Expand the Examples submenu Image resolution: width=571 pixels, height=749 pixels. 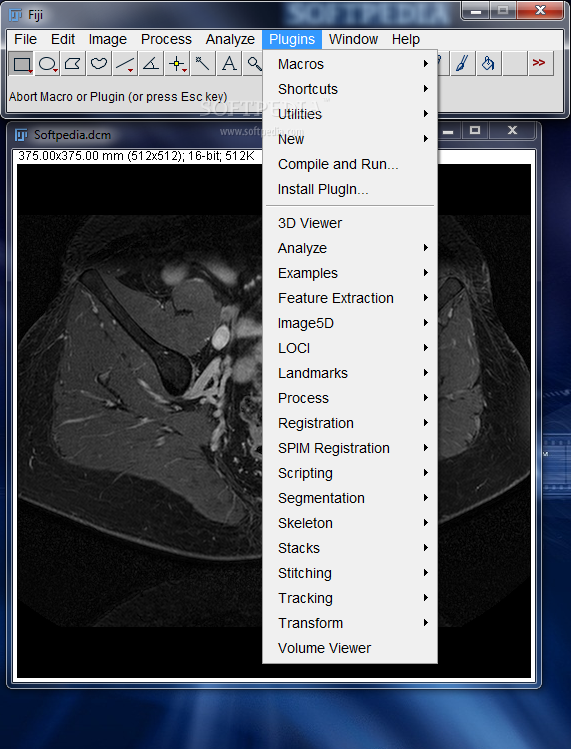(x=350, y=273)
